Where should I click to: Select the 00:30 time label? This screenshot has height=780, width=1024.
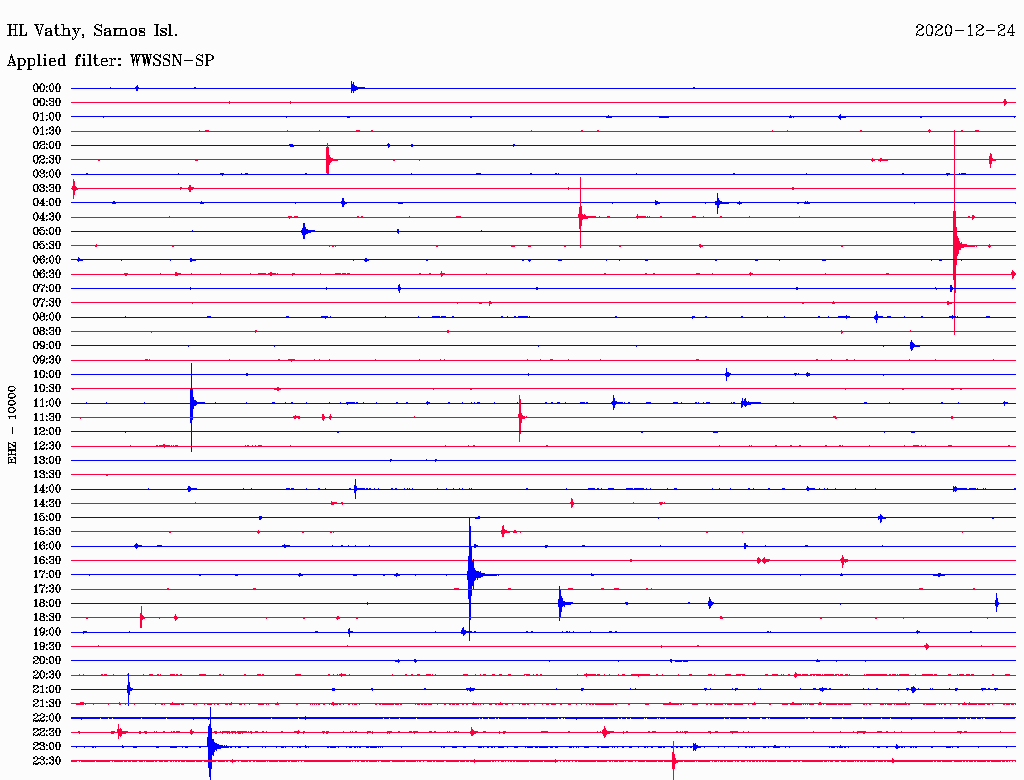click(47, 103)
